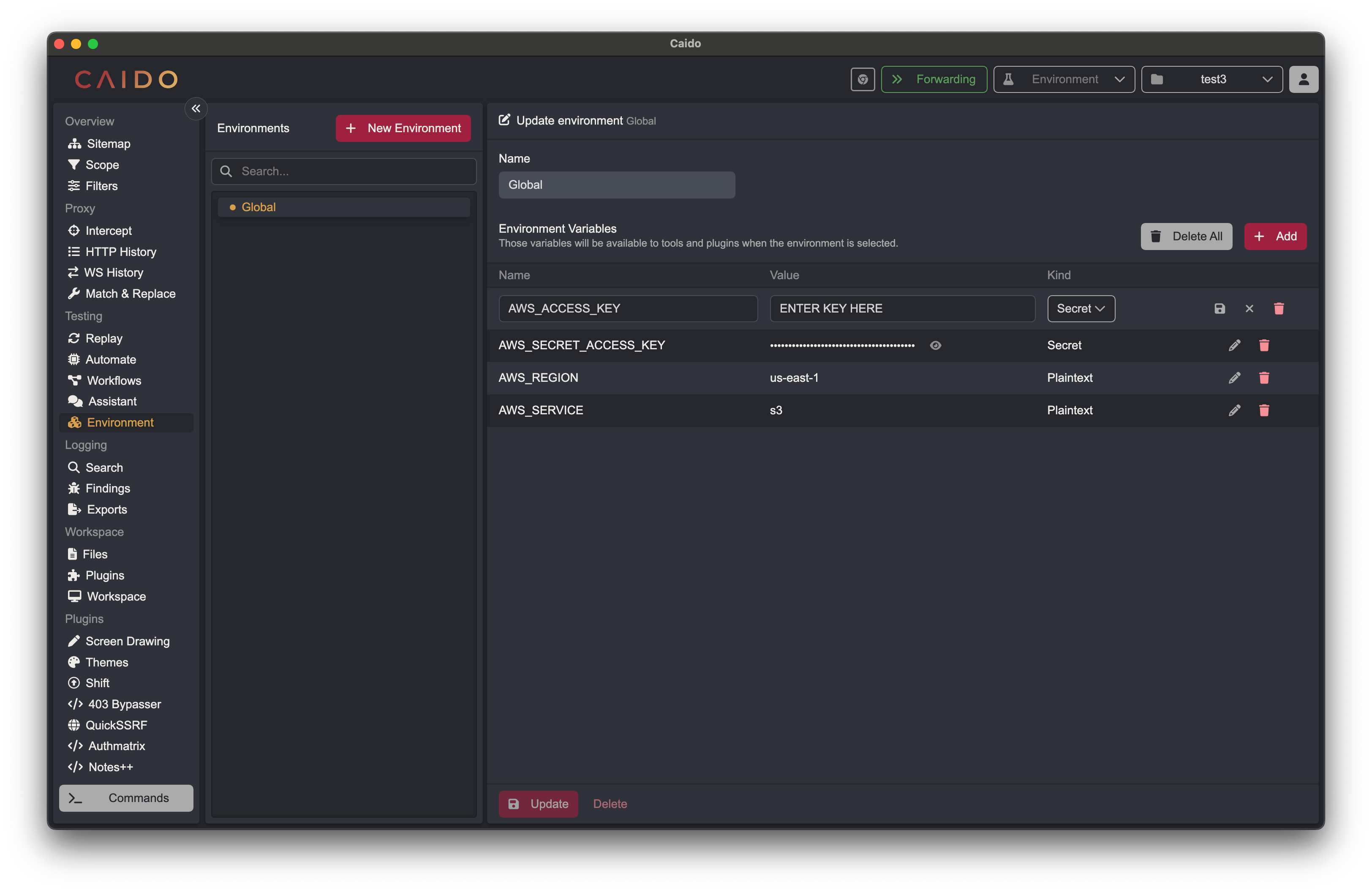Click the Caido window title

[686, 43]
